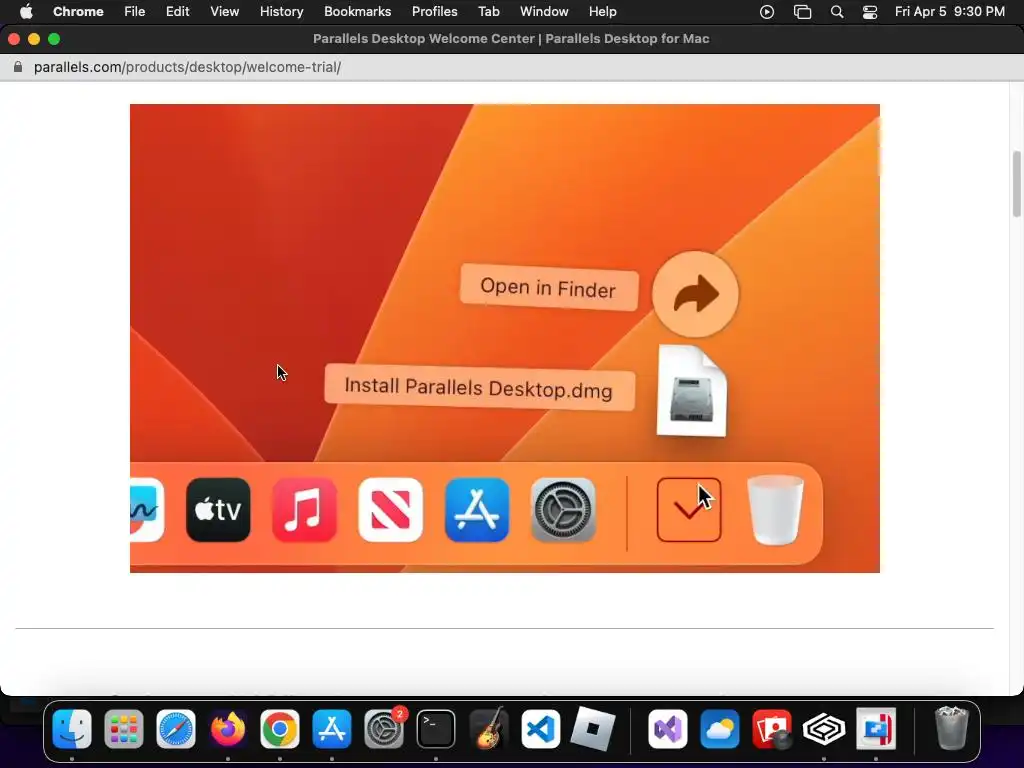Launch Visual Studio Code from the Dock
Viewport: 1024px width, 768px height.
(540, 729)
